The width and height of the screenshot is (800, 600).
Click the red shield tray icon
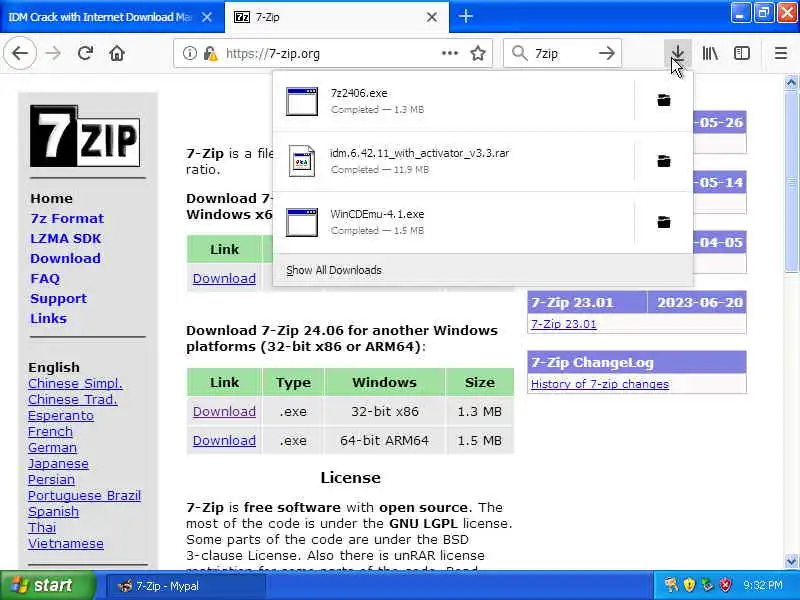click(x=725, y=585)
